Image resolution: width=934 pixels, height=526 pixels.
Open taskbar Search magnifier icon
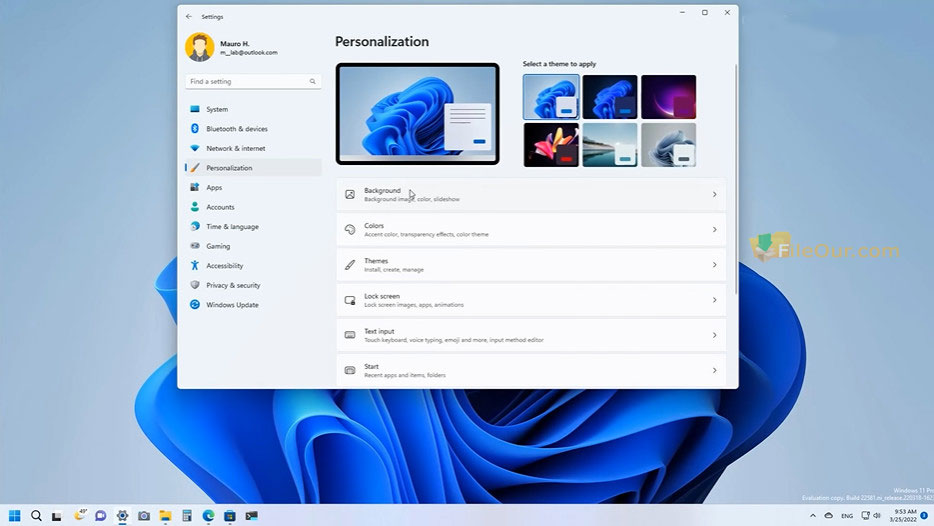[36, 516]
